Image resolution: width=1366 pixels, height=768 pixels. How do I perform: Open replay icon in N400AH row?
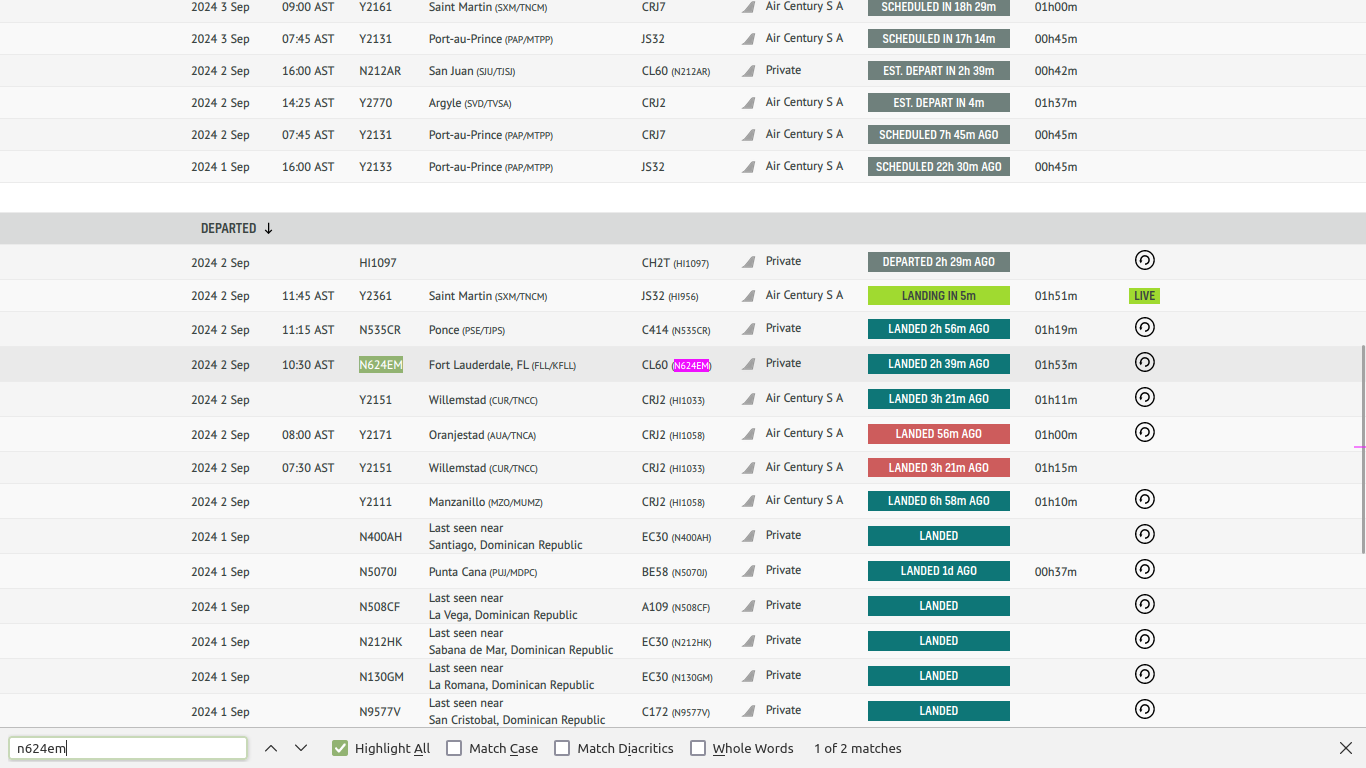(x=1145, y=534)
